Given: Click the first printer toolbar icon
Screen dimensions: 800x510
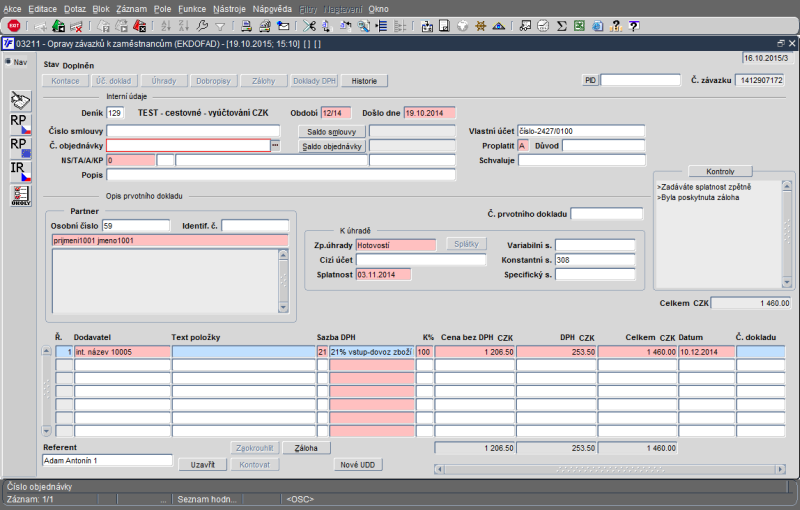Looking at the screenshot, I should [x=246, y=26].
